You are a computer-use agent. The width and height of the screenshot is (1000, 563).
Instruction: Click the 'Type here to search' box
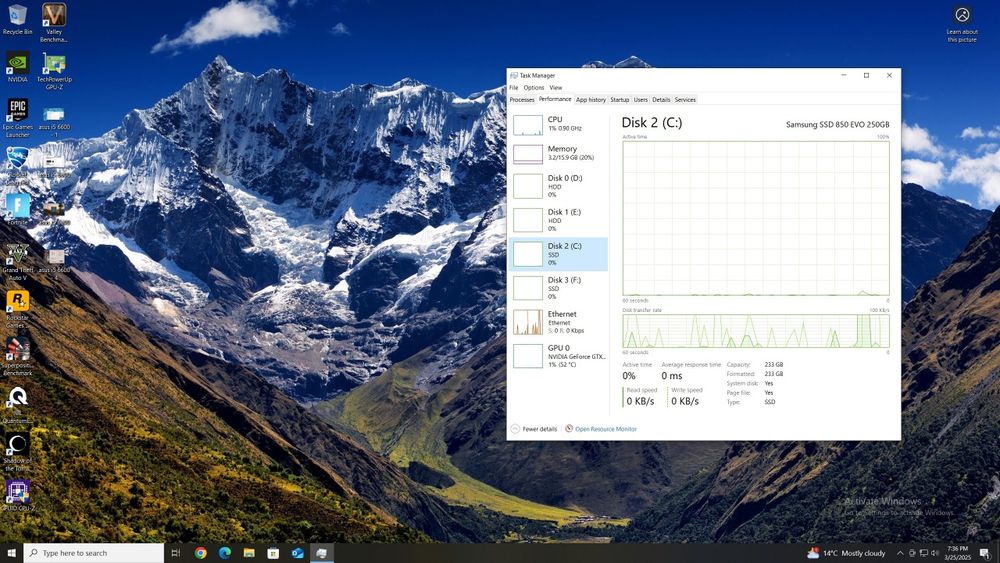(94, 553)
